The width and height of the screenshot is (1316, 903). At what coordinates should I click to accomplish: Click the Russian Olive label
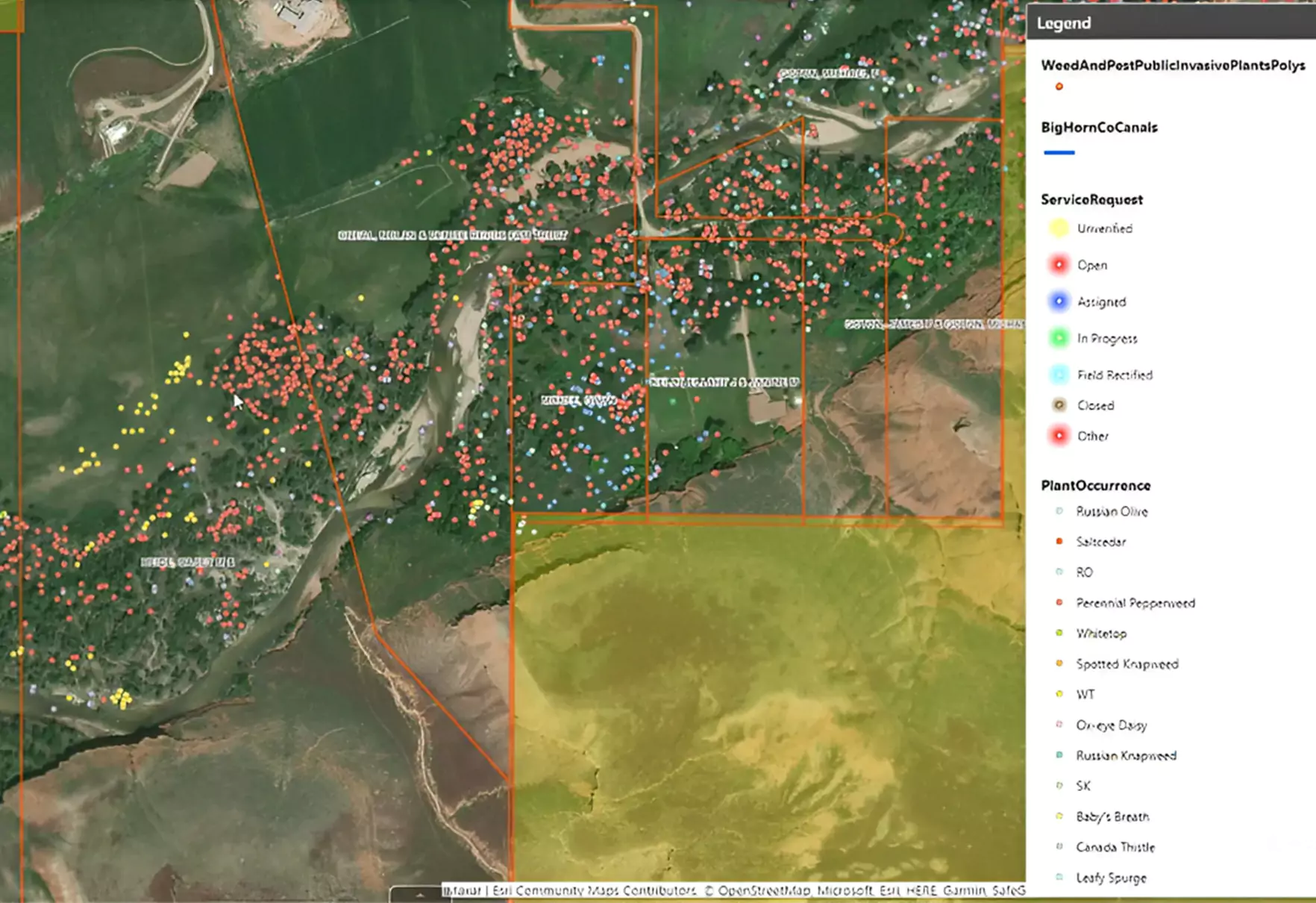[1112, 511]
